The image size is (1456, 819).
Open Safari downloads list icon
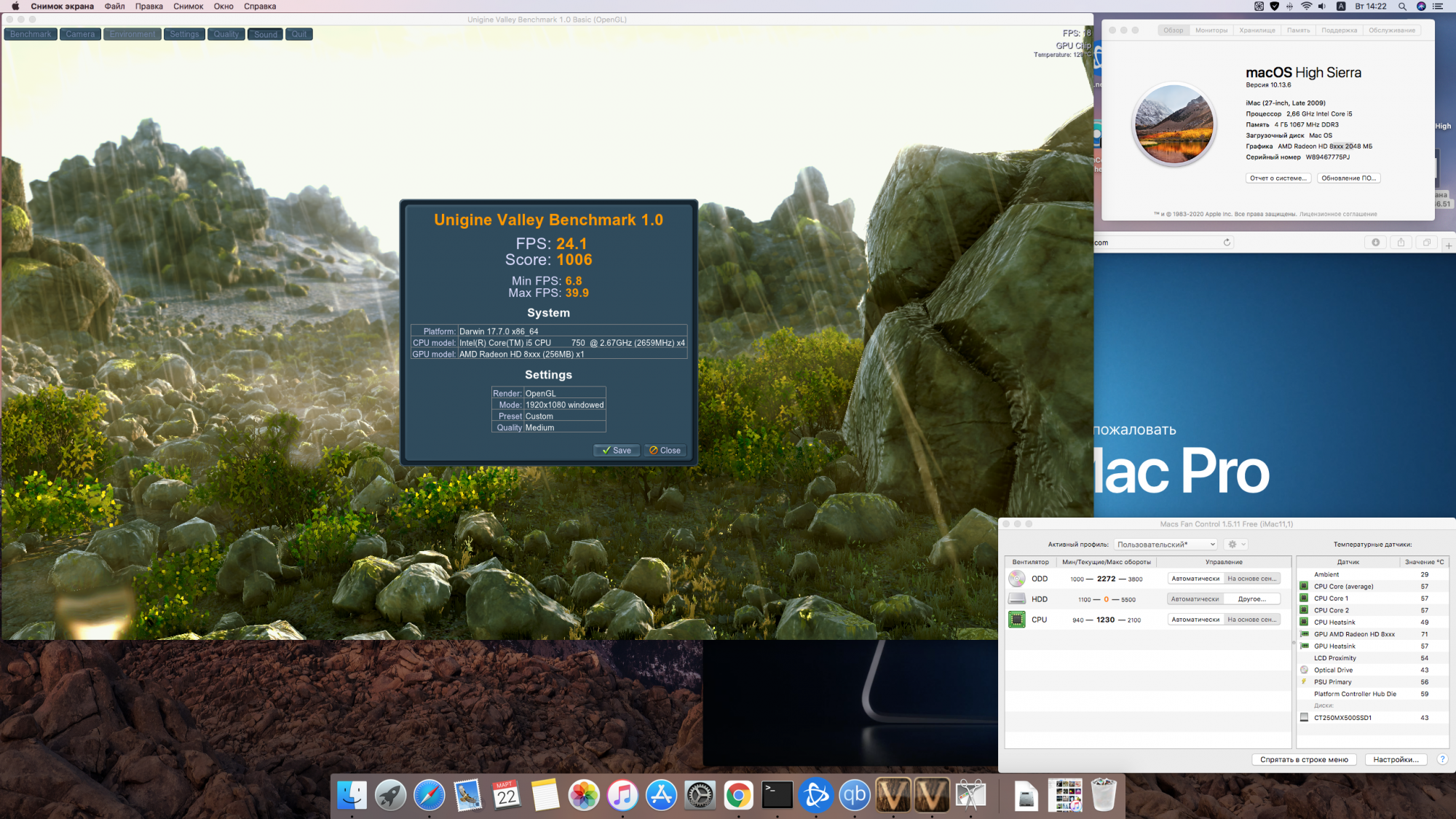tap(1375, 242)
